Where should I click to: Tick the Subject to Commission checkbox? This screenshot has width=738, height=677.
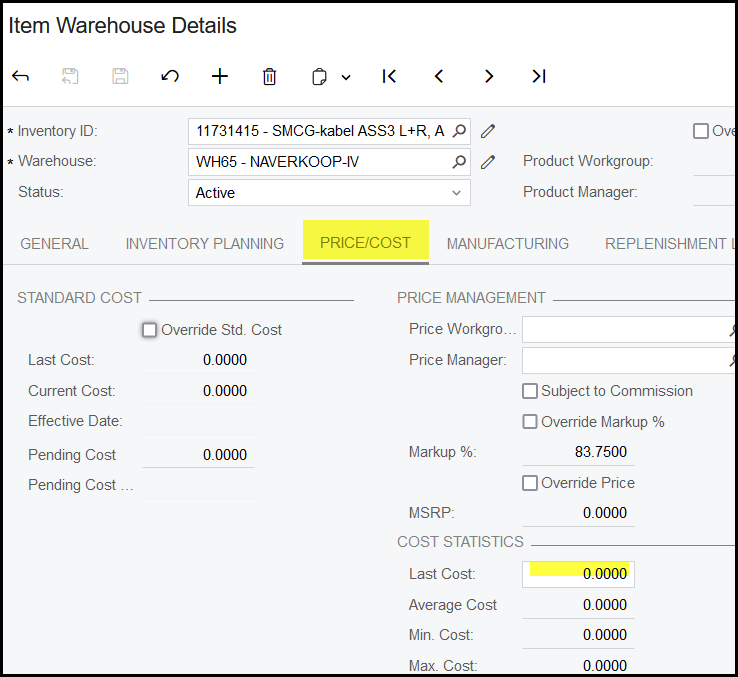pyautogui.click(x=530, y=391)
